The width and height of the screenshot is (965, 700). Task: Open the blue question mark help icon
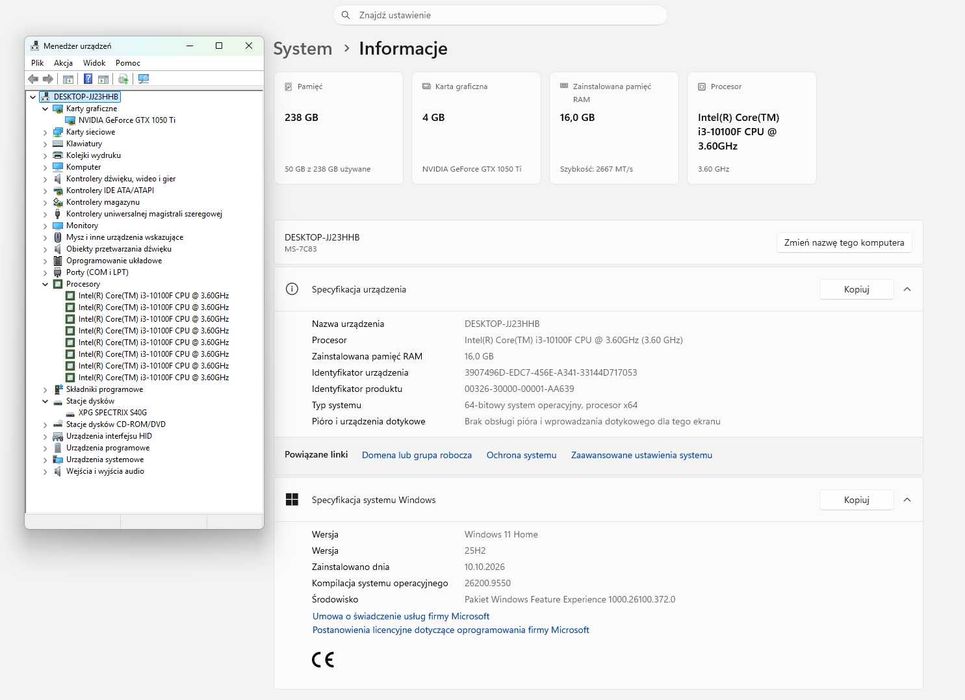pyautogui.click(x=88, y=79)
